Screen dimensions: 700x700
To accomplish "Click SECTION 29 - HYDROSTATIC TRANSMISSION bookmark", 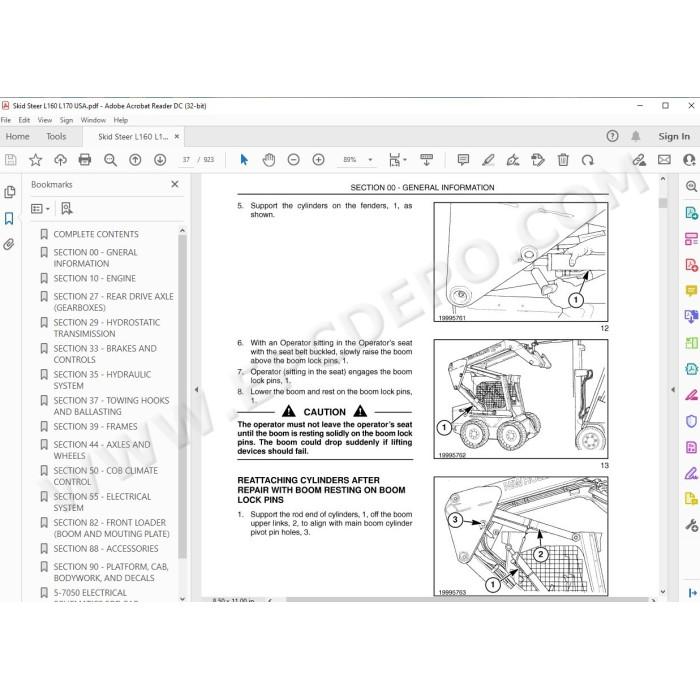I will click(107, 328).
